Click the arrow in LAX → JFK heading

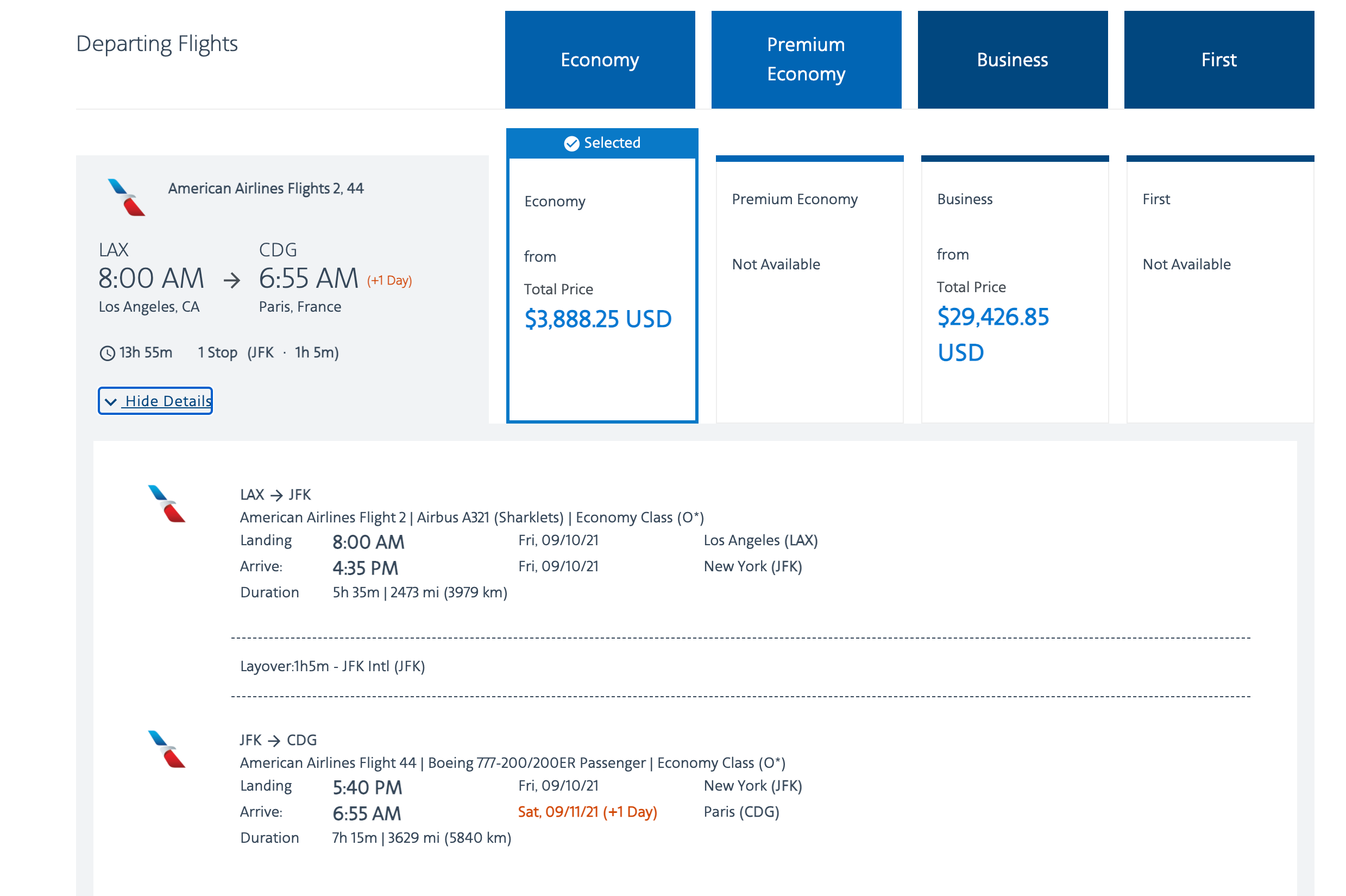tap(276, 495)
